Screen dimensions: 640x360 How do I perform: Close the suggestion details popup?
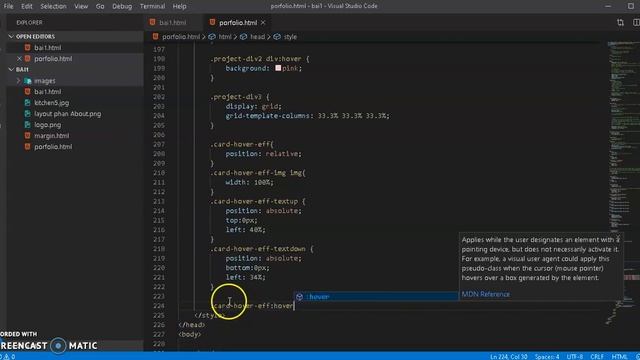coord(619,237)
